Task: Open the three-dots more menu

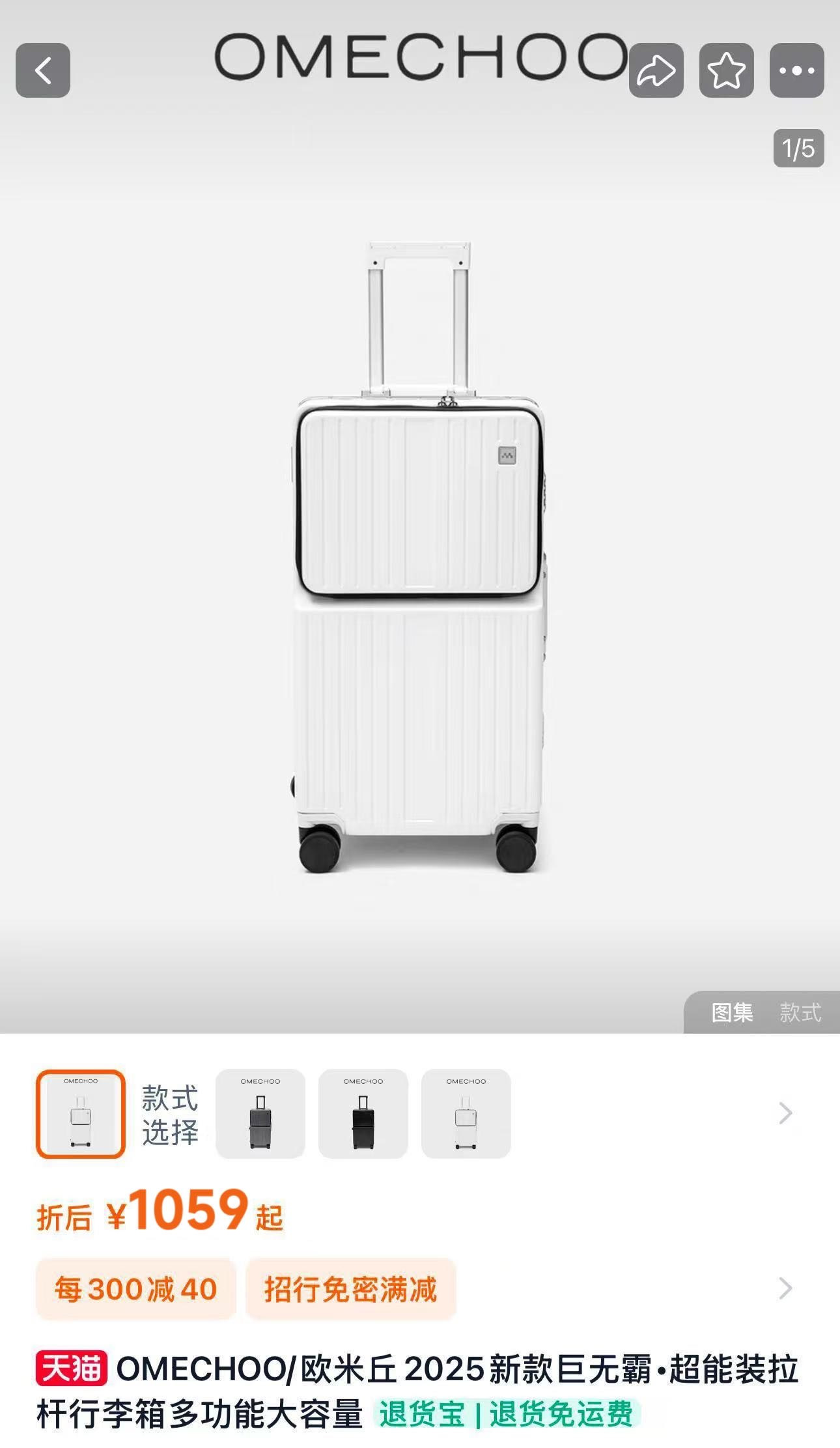Action: (x=797, y=70)
